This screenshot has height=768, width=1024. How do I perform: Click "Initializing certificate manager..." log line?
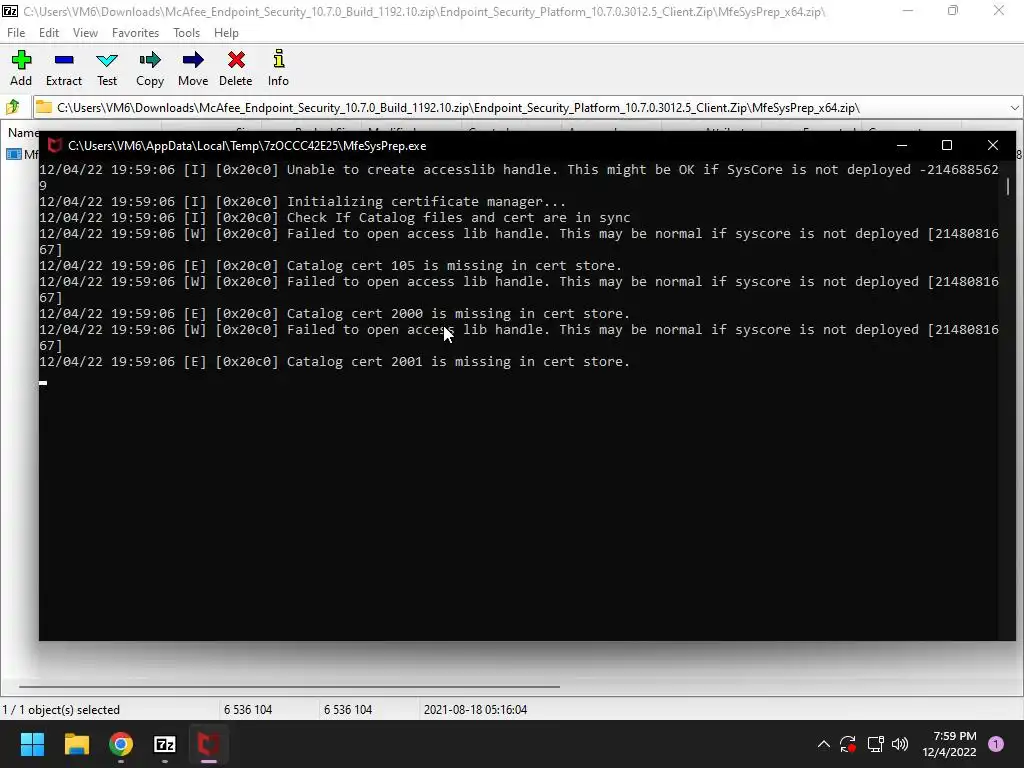[302, 202]
